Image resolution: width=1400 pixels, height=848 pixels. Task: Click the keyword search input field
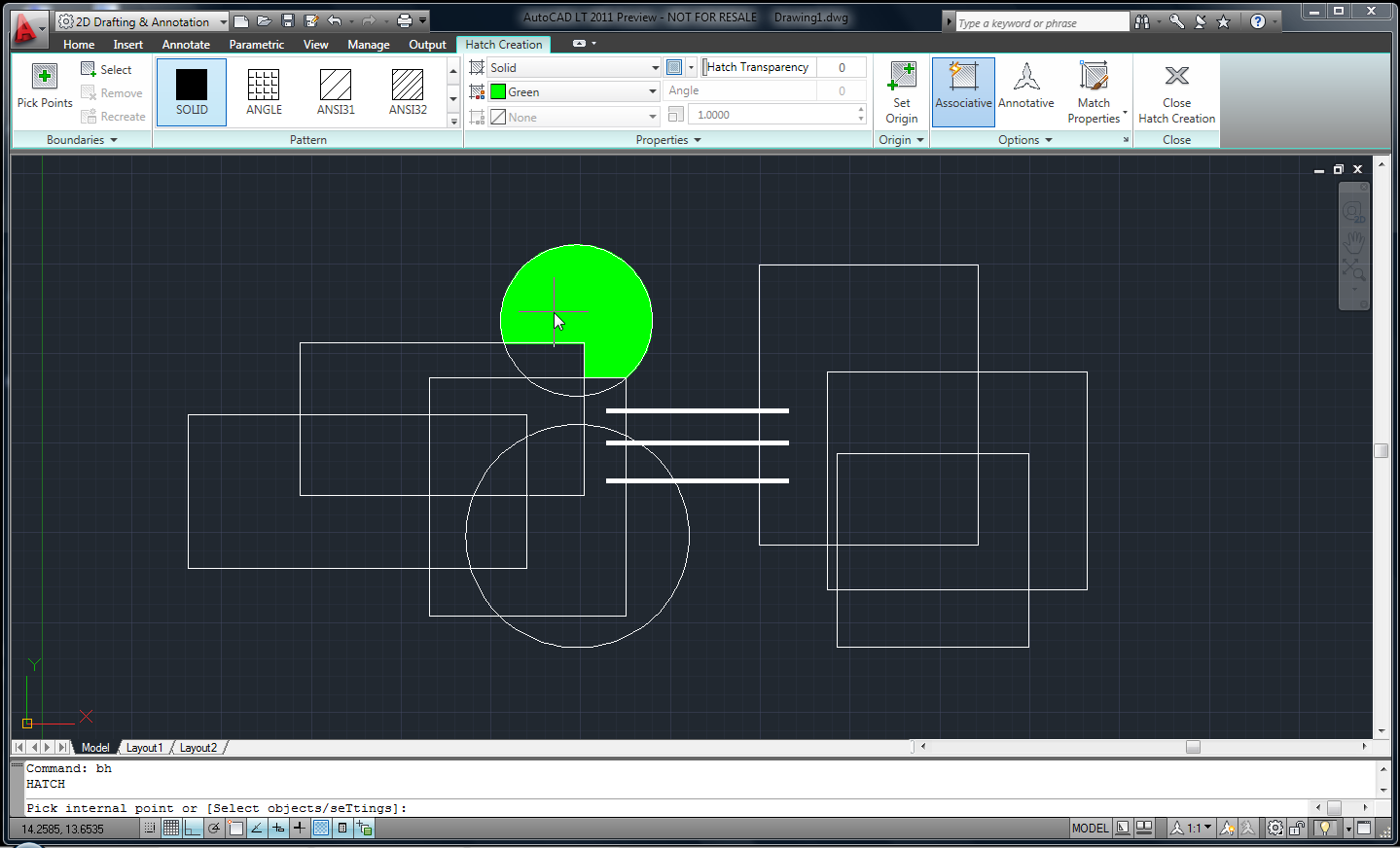[1041, 22]
